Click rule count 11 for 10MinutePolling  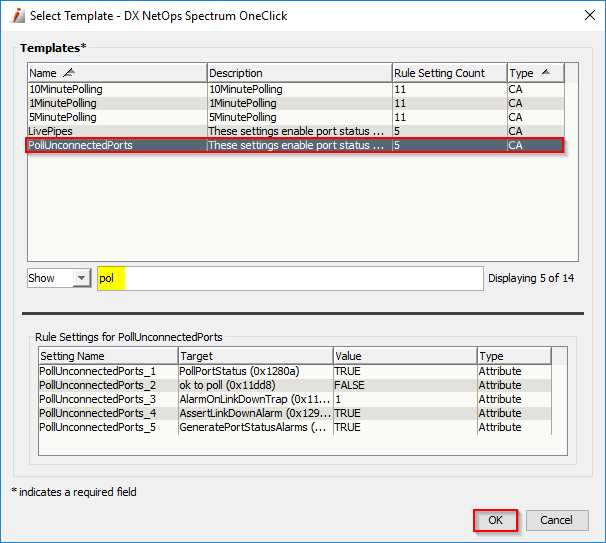pos(449,89)
